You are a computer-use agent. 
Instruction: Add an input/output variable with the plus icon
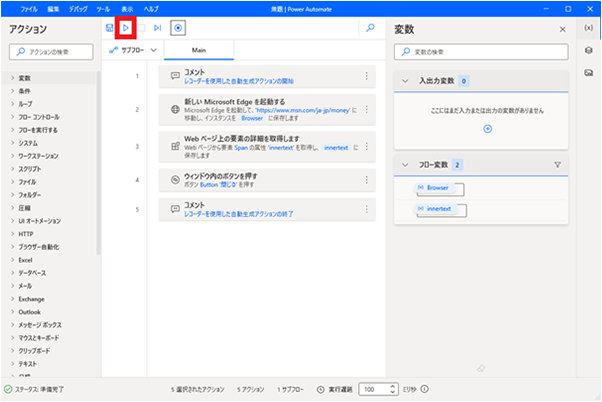coord(488,129)
